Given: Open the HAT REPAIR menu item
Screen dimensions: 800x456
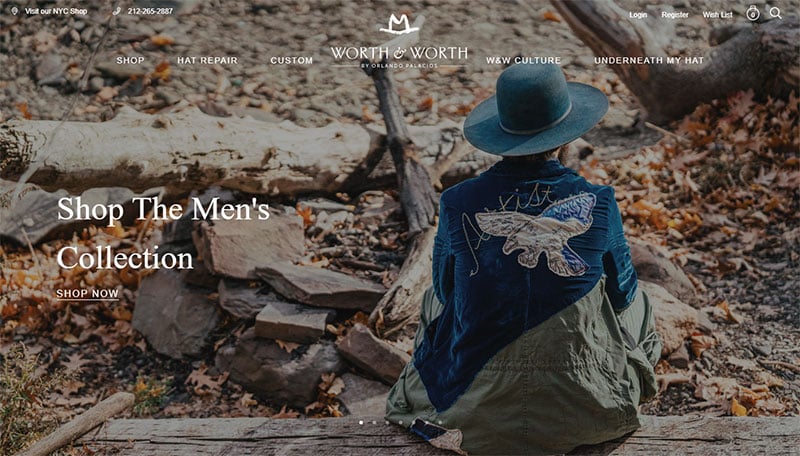Looking at the screenshot, I should click(x=207, y=60).
